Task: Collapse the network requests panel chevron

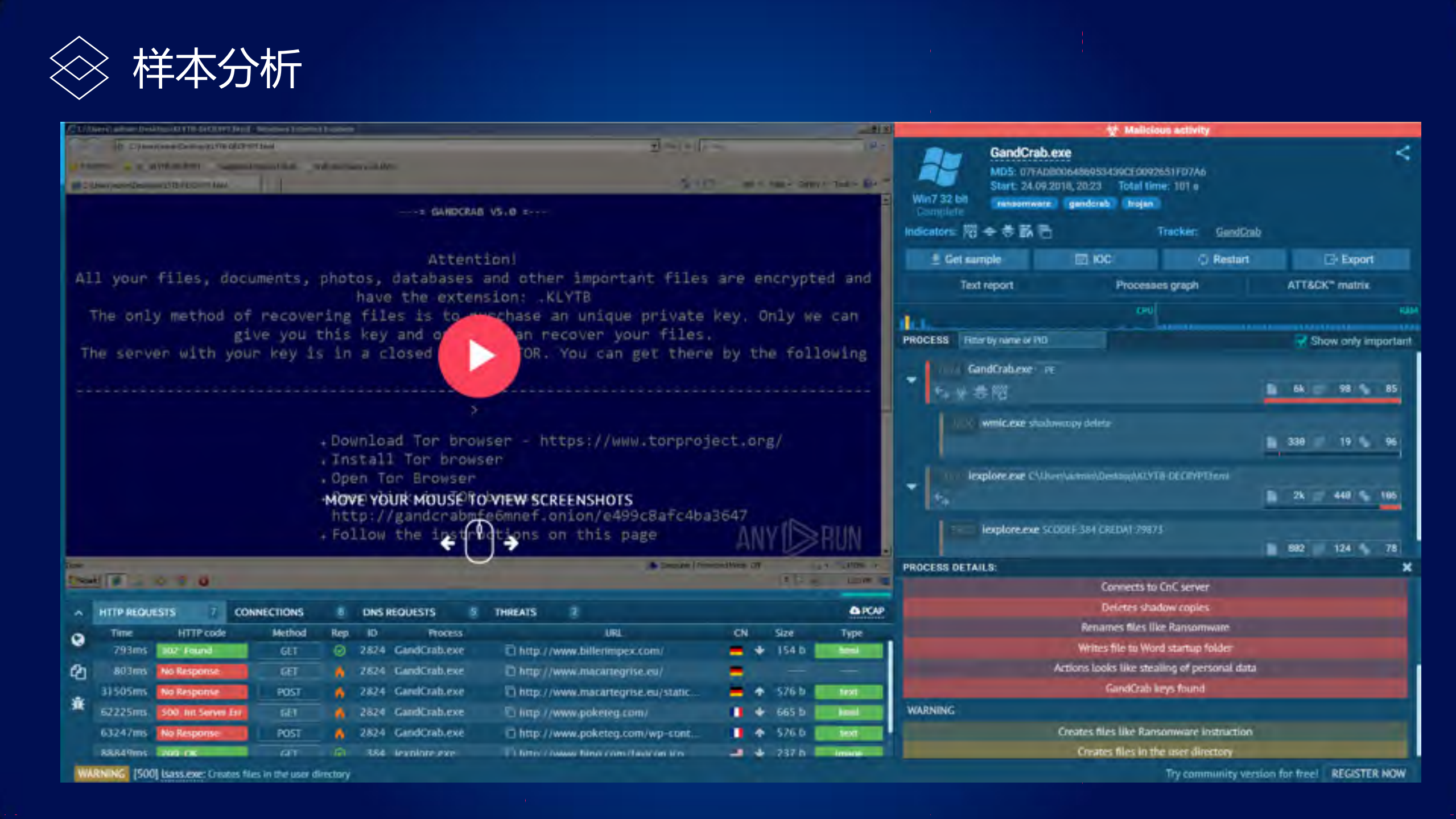Action: coord(79,612)
